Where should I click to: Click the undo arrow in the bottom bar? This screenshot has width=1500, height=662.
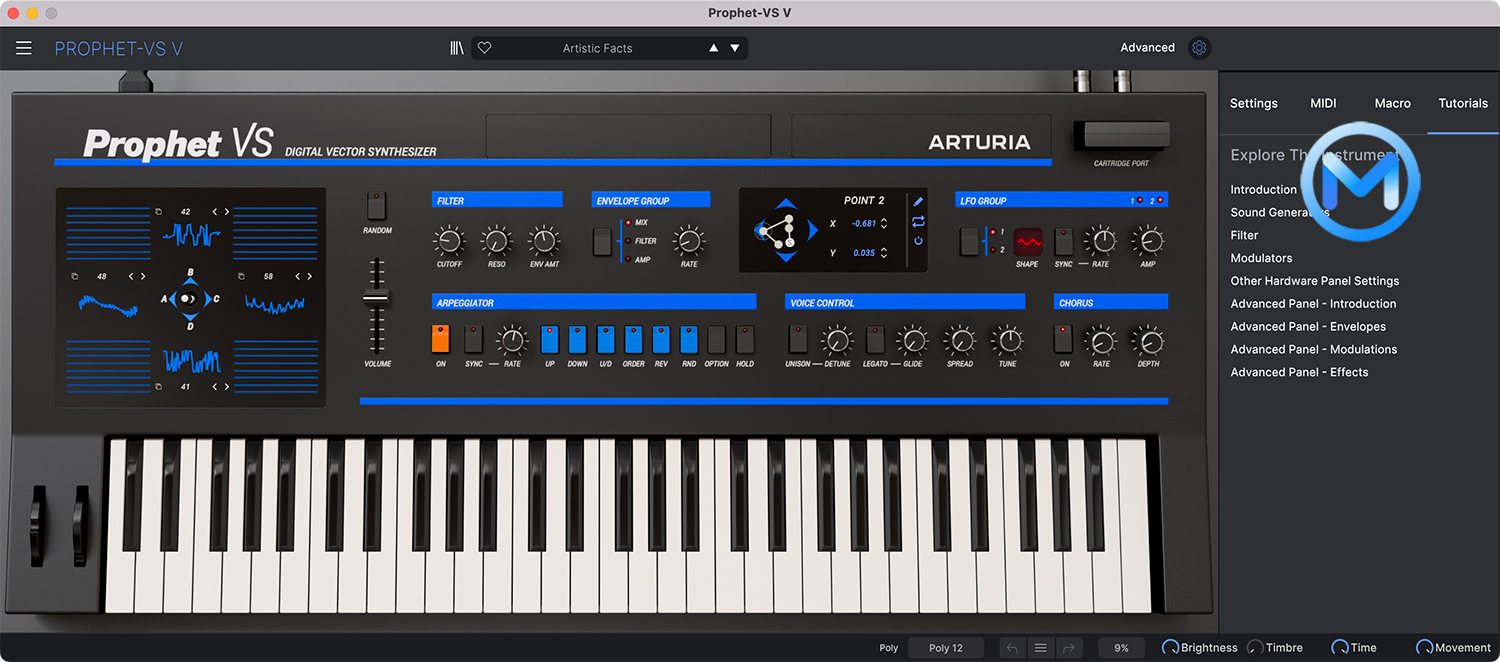[1011, 647]
